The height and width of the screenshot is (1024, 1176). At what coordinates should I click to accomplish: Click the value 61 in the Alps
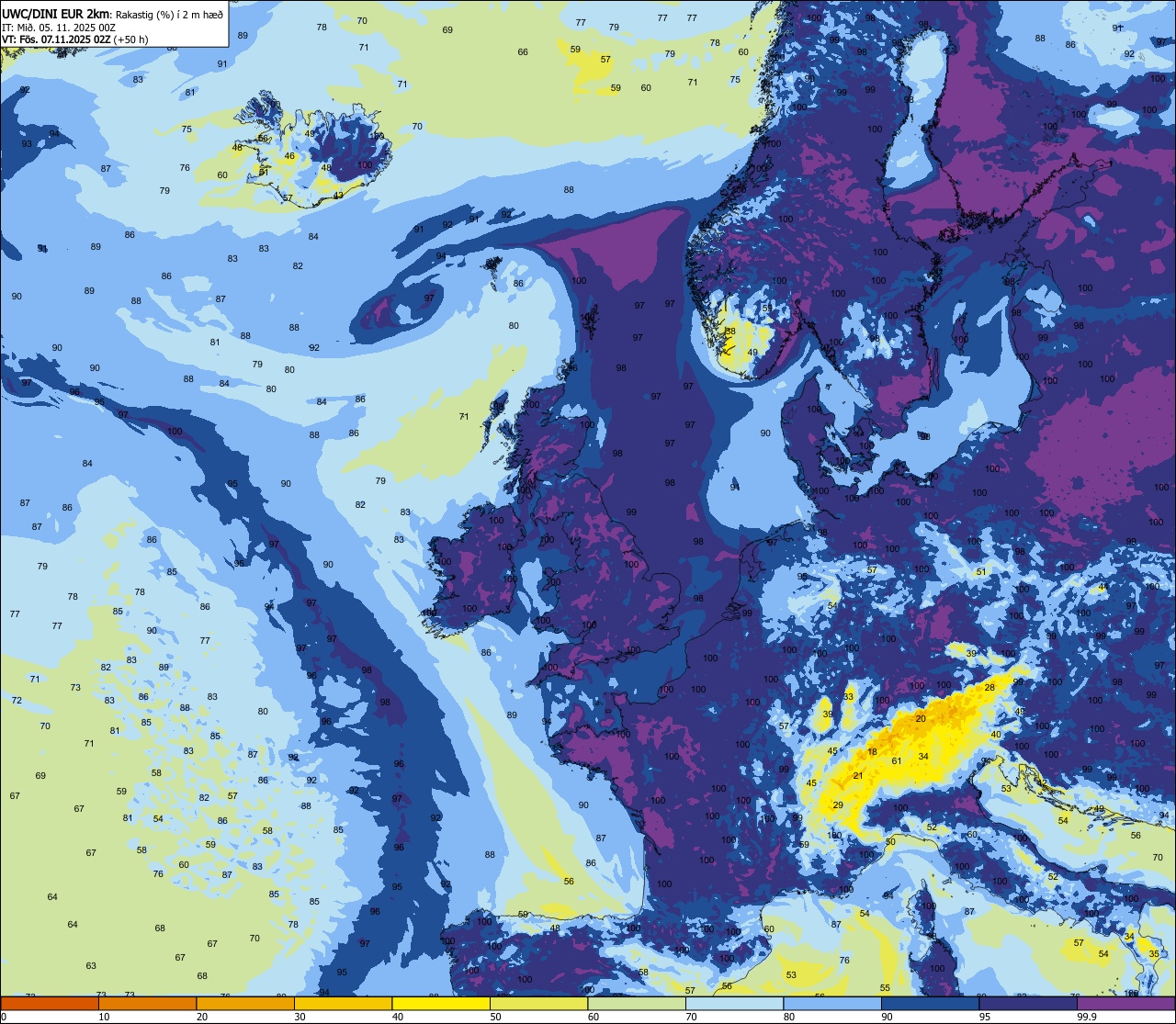(897, 760)
